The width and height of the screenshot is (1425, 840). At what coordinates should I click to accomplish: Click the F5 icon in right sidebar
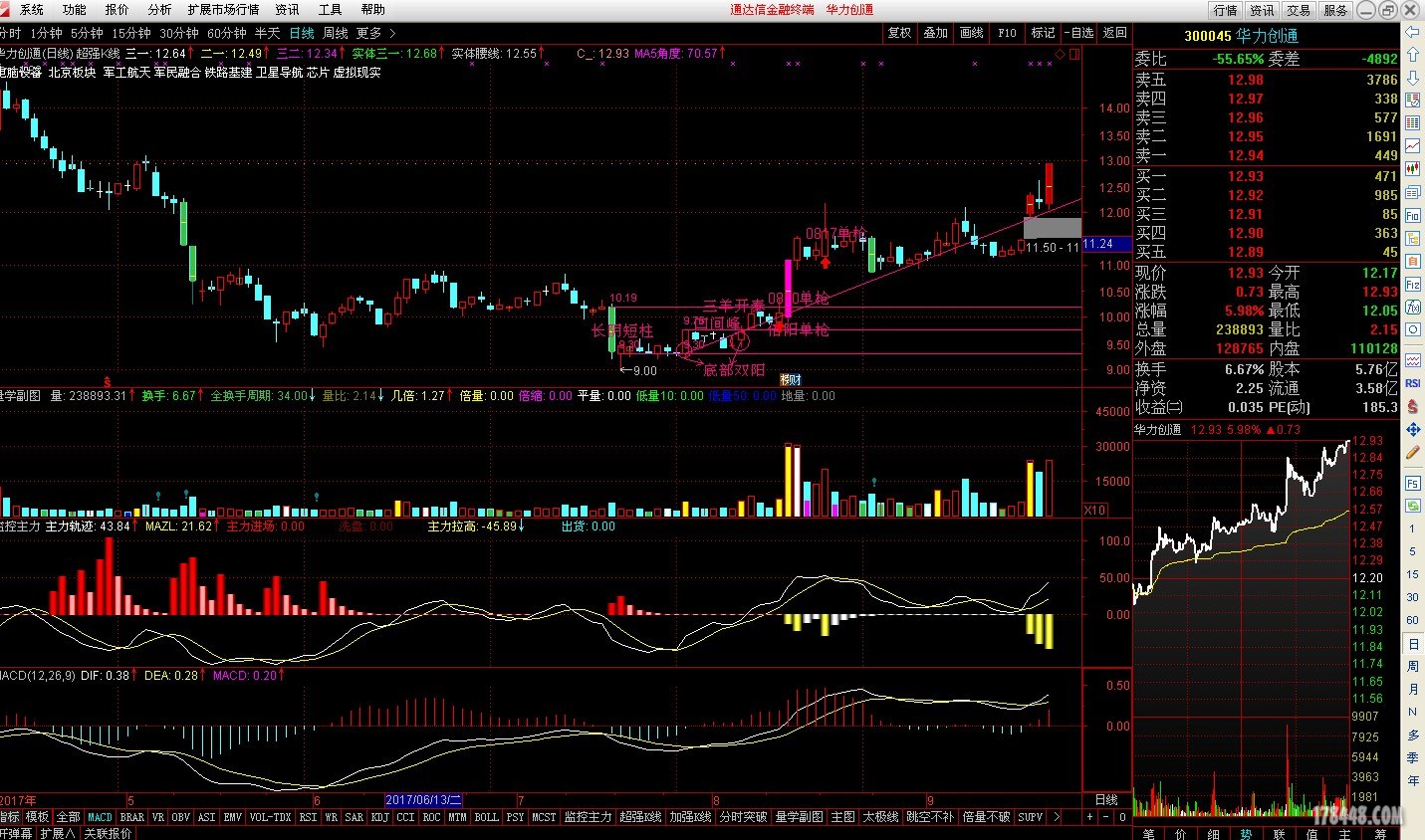[x=1412, y=484]
